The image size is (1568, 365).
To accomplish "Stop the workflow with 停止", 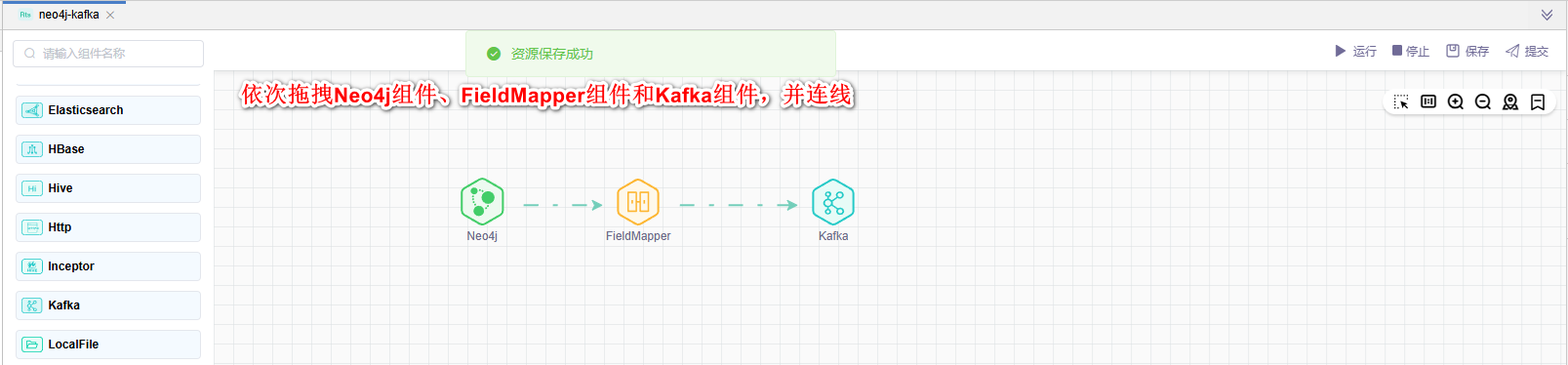I will tap(1410, 51).
